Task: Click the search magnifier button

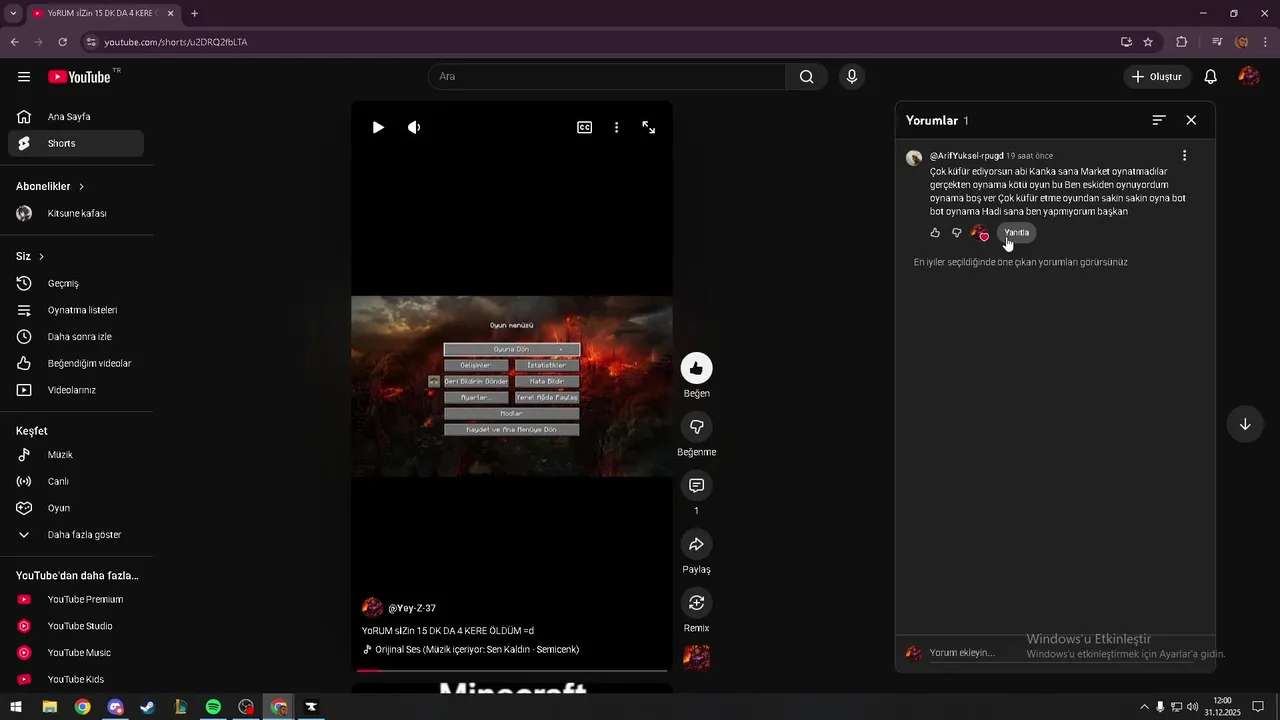Action: tap(806, 77)
